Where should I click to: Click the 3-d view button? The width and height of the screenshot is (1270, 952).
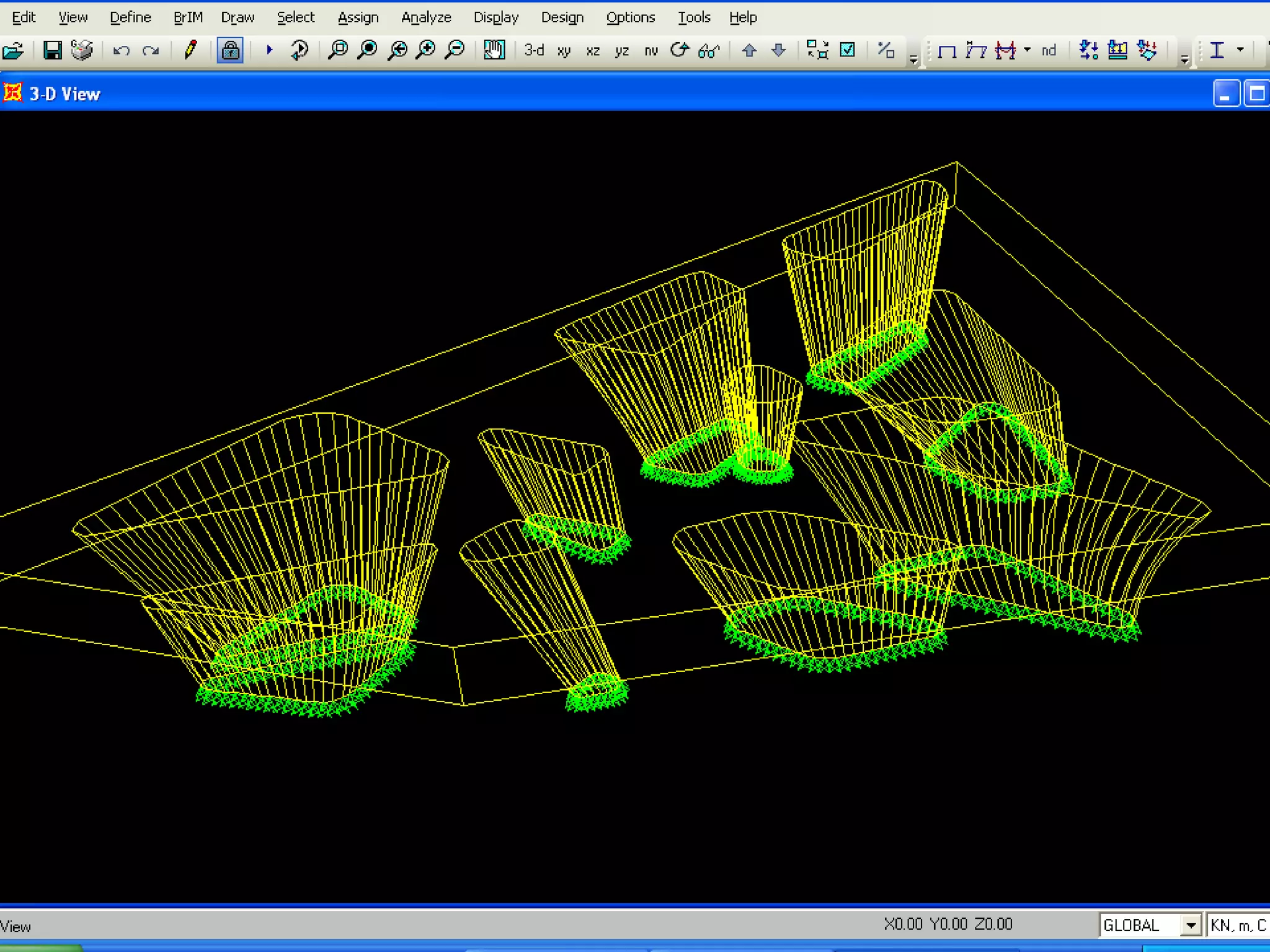[x=534, y=50]
